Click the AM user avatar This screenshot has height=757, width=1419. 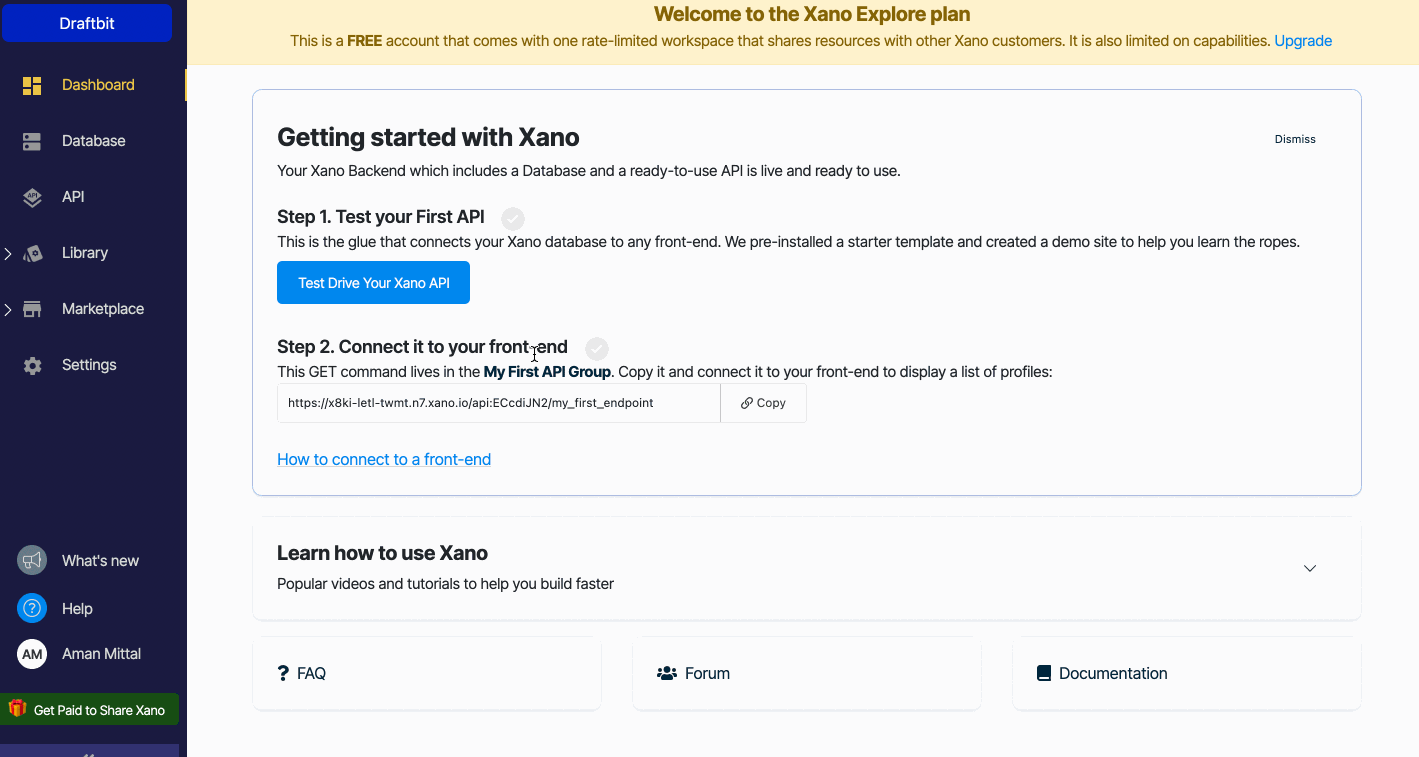32,654
